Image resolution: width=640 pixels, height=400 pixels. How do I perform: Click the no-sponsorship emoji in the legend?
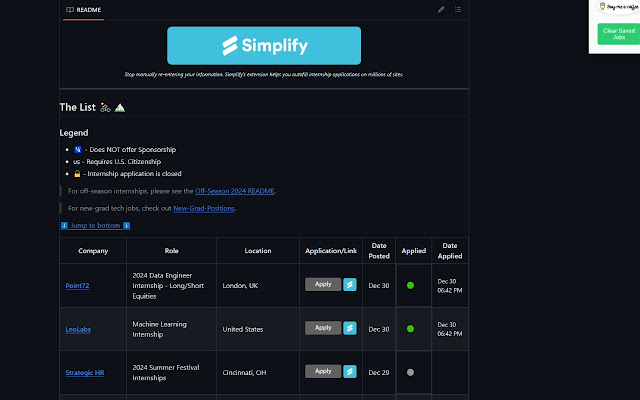pyautogui.click(x=78, y=150)
